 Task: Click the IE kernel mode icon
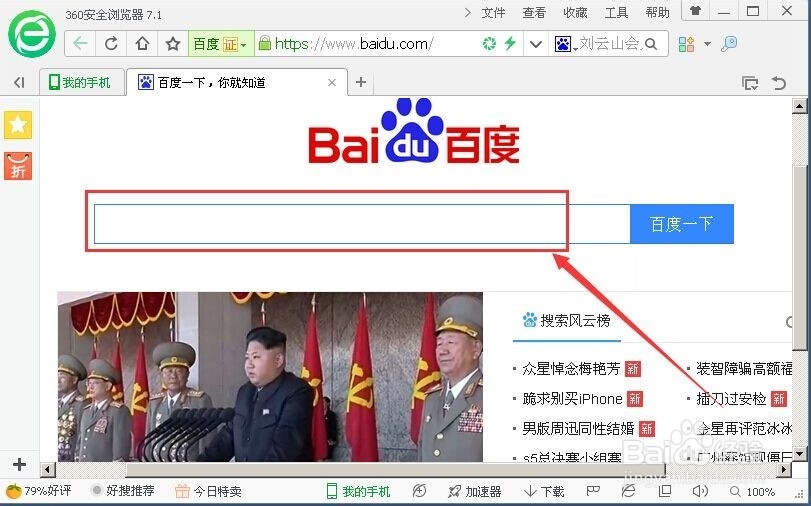click(628, 490)
